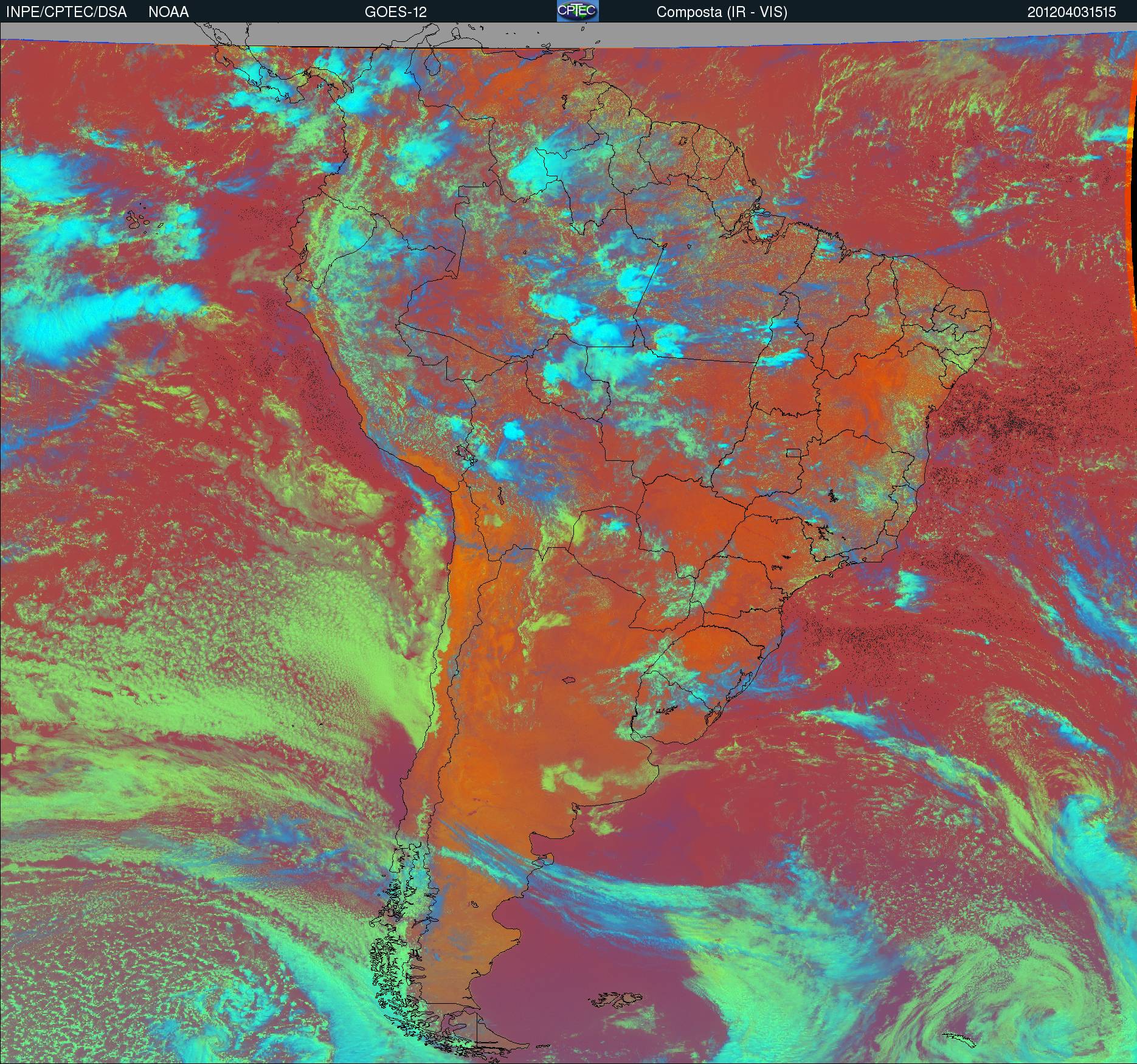Click the GOES-12 satellite label
The height and width of the screenshot is (1064, 1137).
point(395,12)
